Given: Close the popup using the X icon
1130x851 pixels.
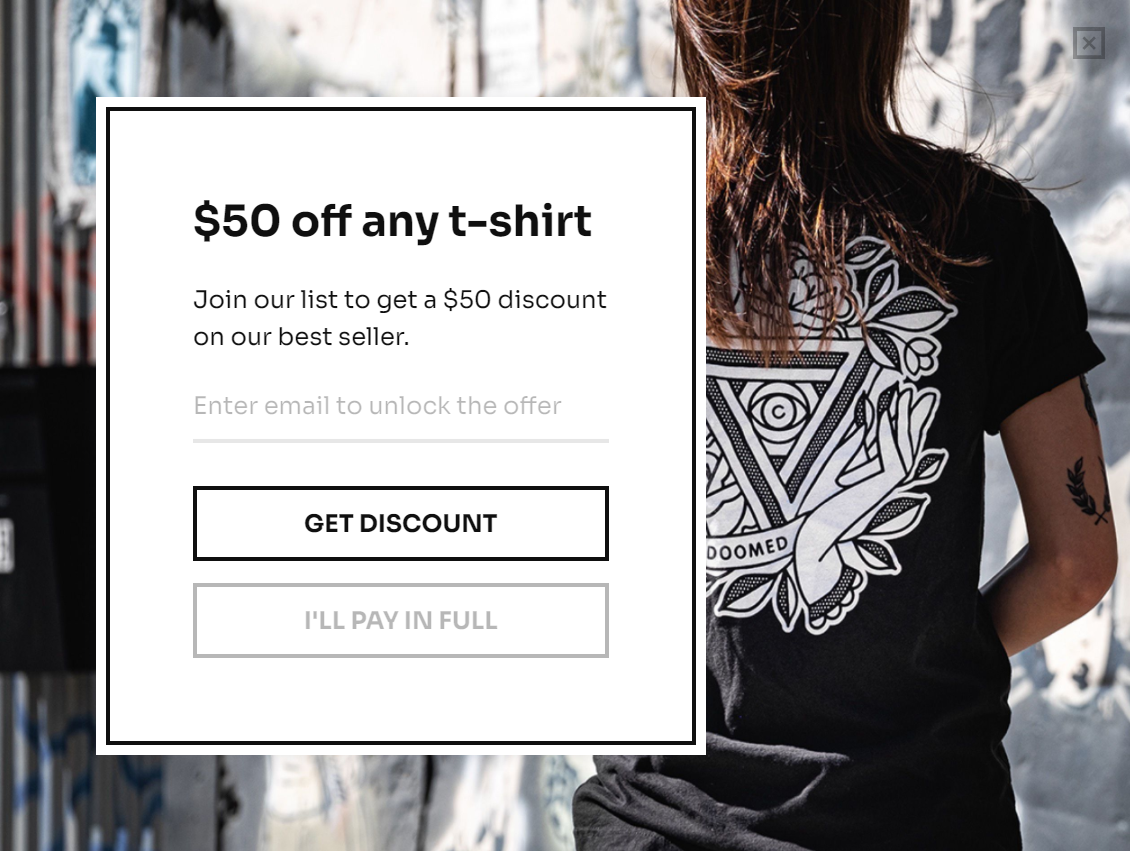Looking at the screenshot, I should [x=1088, y=43].
